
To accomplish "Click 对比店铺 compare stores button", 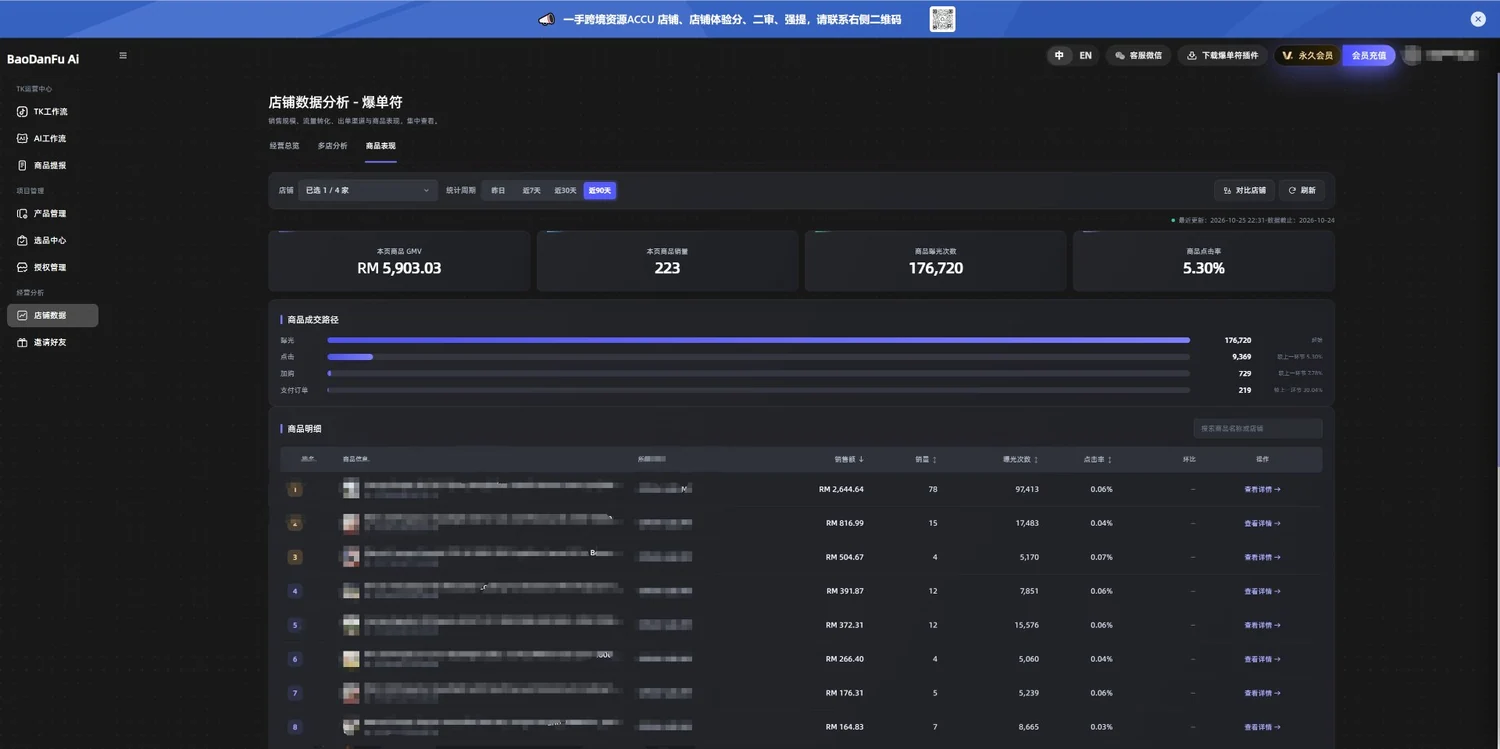I will pyautogui.click(x=1244, y=190).
